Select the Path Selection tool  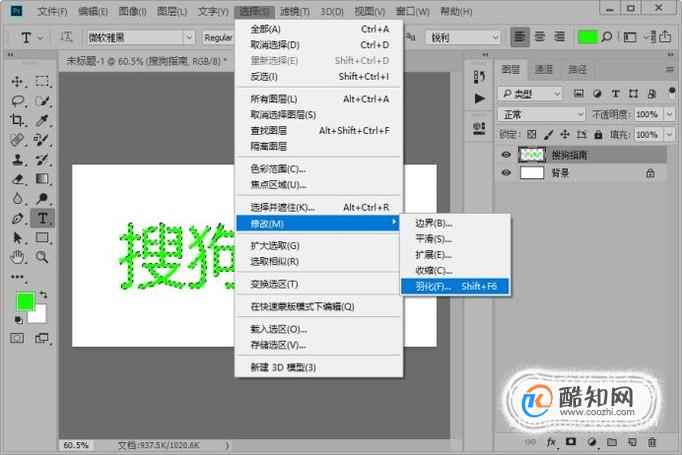point(17,238)
